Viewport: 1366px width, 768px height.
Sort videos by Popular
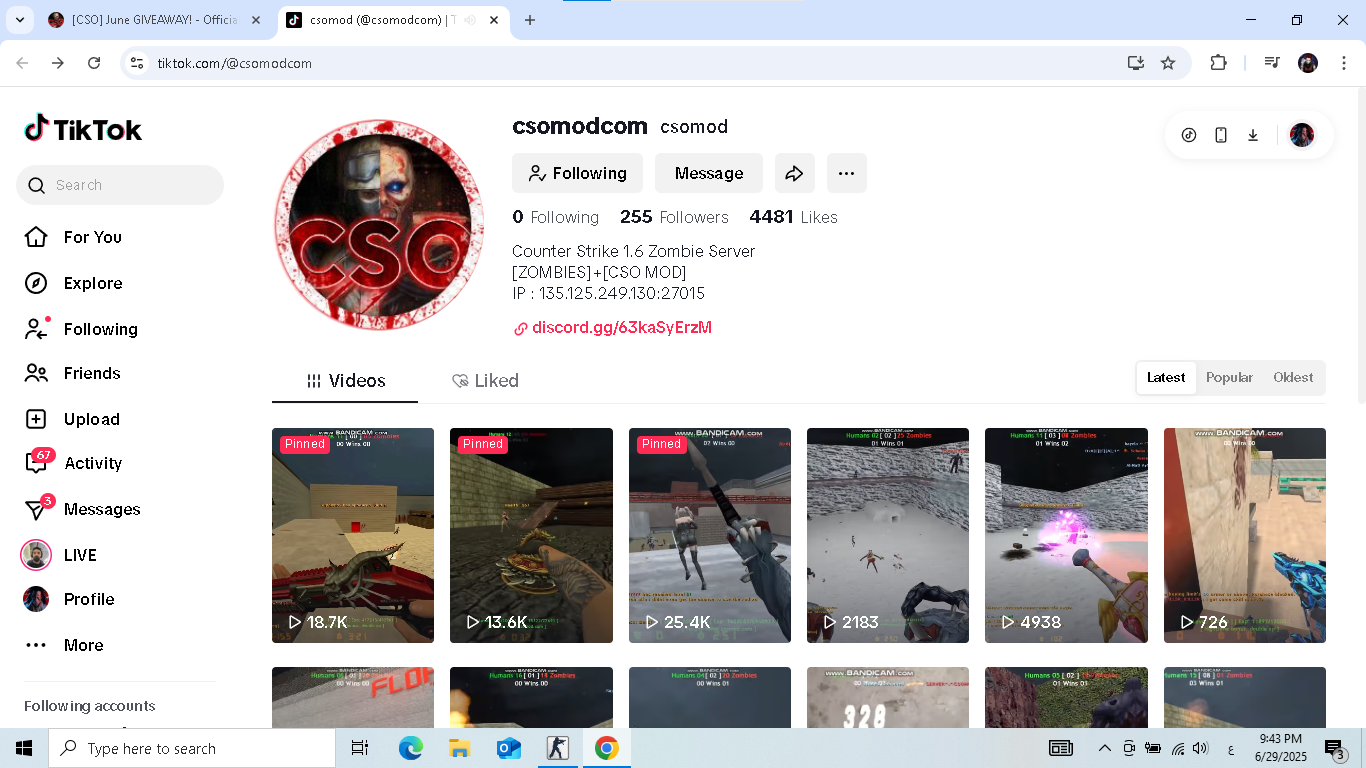pyautogui.click(x=1229, y=377)
